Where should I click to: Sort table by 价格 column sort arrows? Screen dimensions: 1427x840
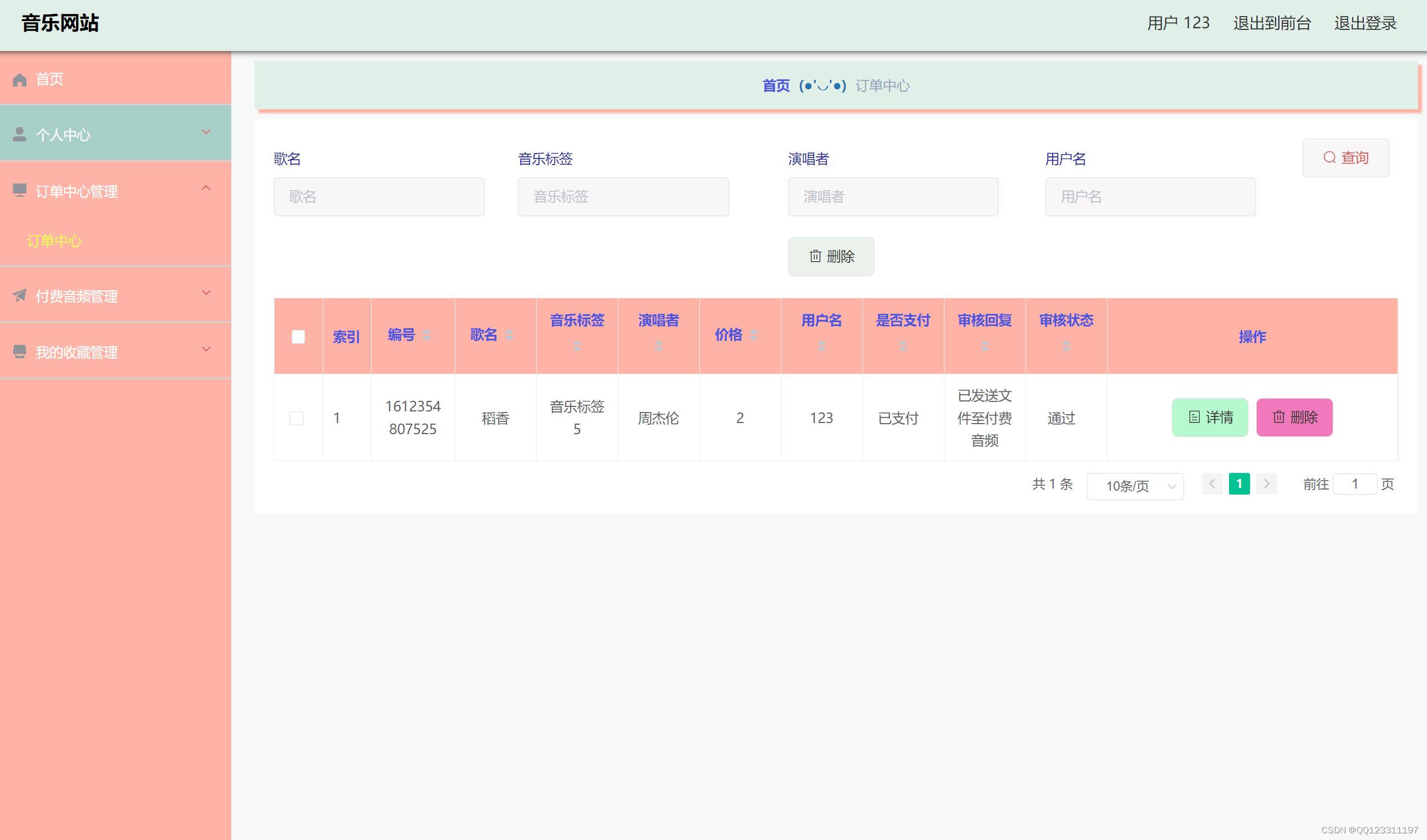tap(753, 335)
